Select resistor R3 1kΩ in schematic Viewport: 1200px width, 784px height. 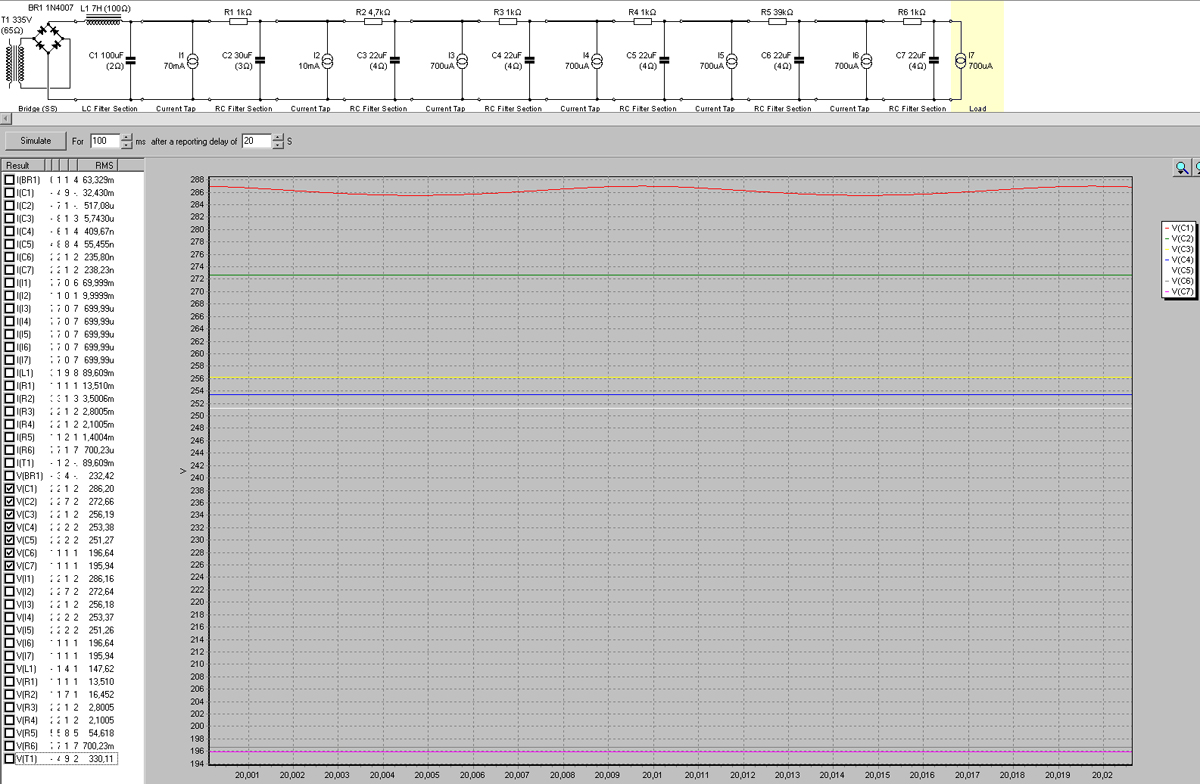(509, 20)
